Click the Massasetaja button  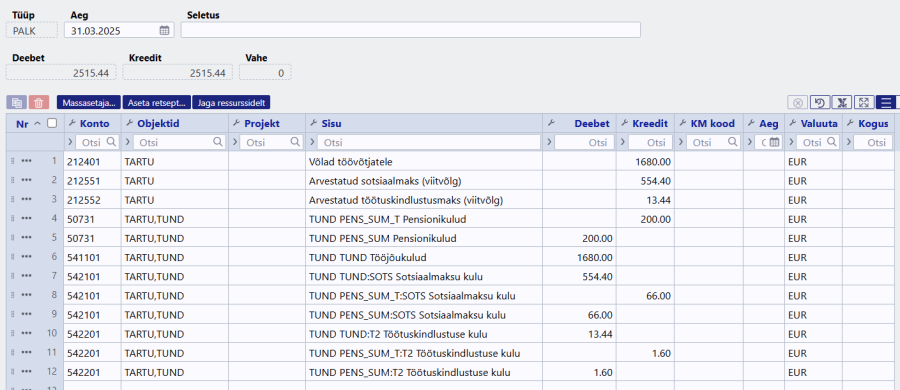(x=89, y=103)
